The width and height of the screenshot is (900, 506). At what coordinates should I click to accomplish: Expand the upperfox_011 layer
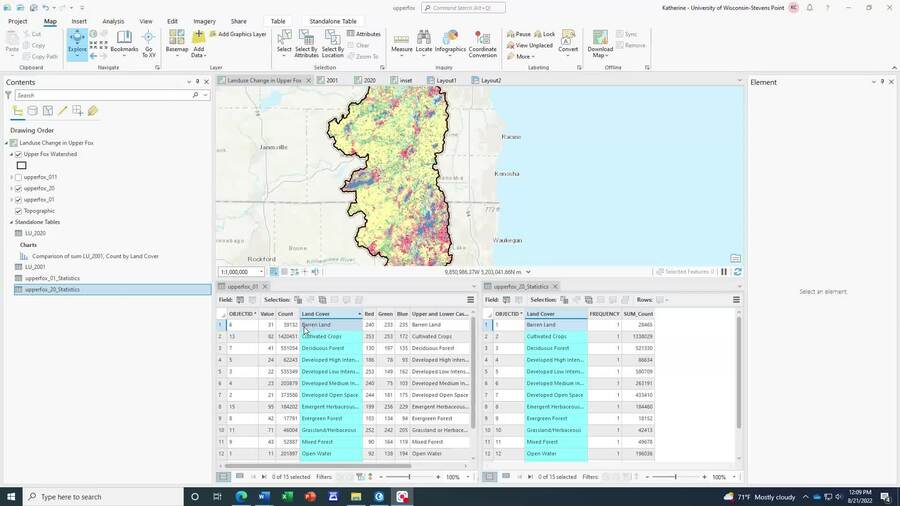[11, 177]
